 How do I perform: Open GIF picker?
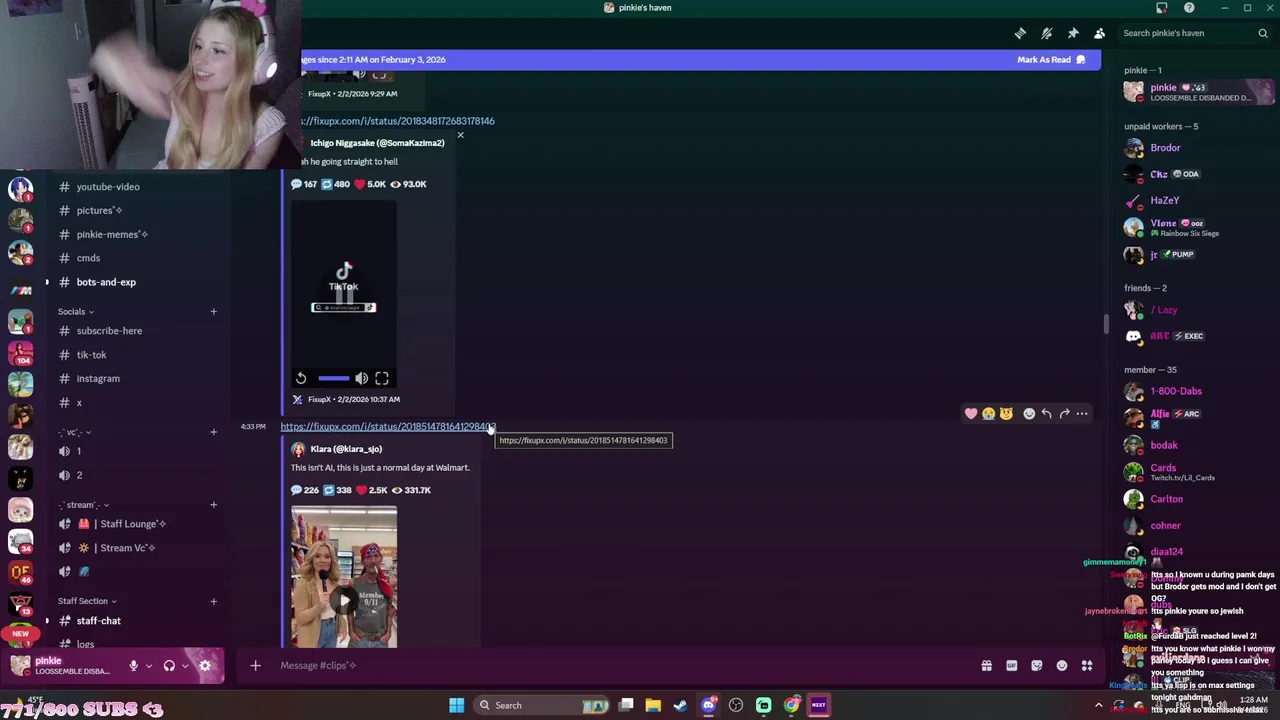[1011, 666]
